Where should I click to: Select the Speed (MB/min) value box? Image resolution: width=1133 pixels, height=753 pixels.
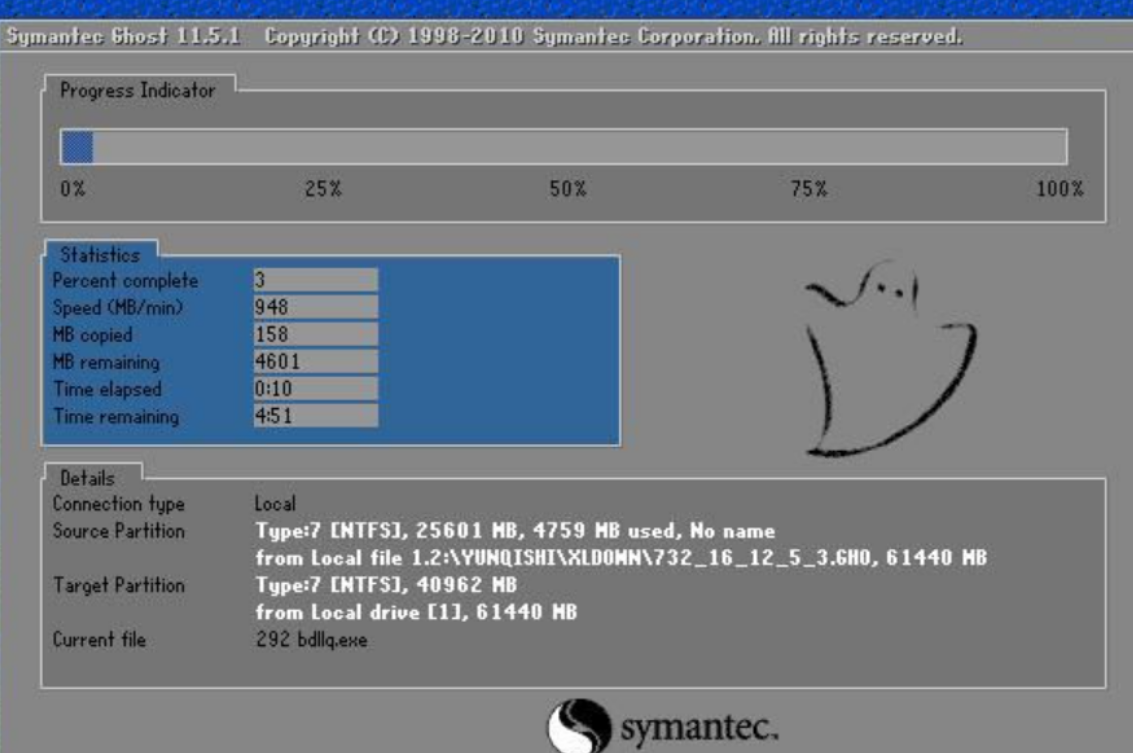[x=315, y=308]
